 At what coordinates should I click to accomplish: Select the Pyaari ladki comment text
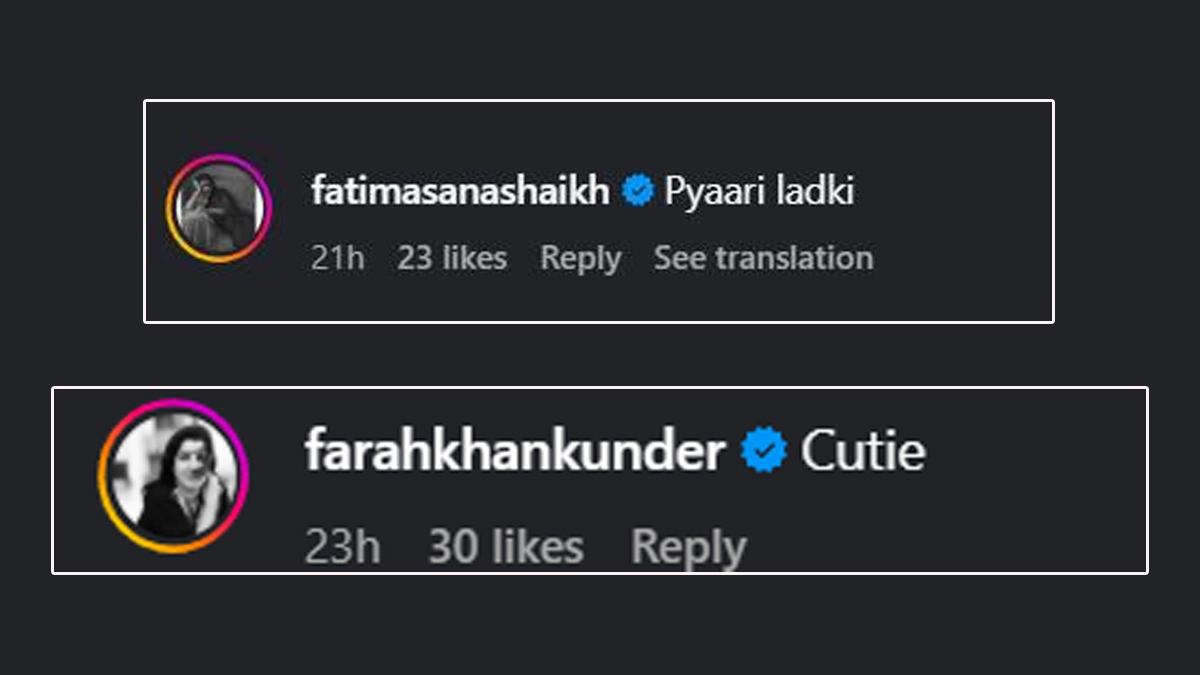click(x=759, y=191)
